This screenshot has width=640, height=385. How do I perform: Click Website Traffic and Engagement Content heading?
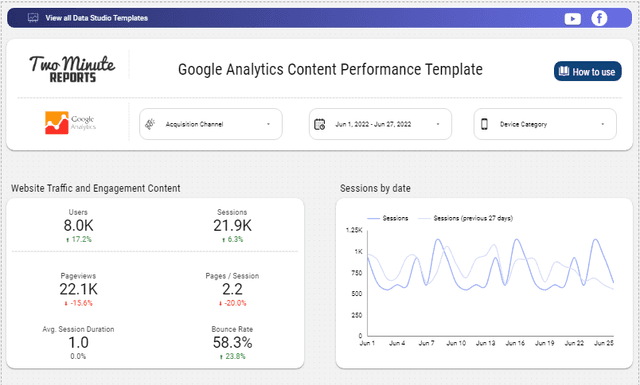point(96,188)
